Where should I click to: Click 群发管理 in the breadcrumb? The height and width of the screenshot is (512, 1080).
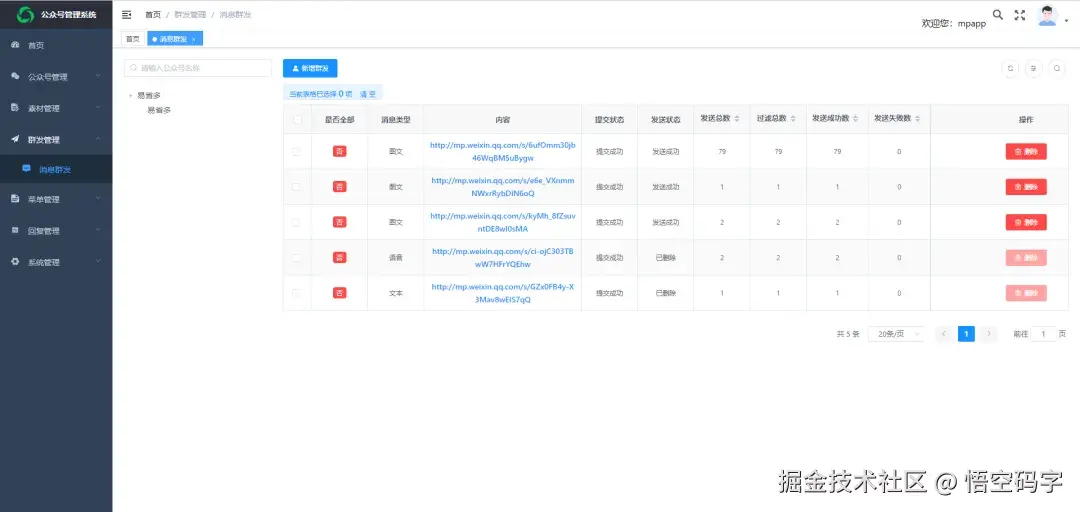pos(190,14)
